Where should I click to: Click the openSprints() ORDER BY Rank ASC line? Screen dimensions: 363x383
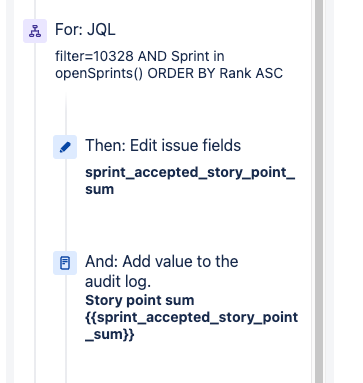[169, 73]
